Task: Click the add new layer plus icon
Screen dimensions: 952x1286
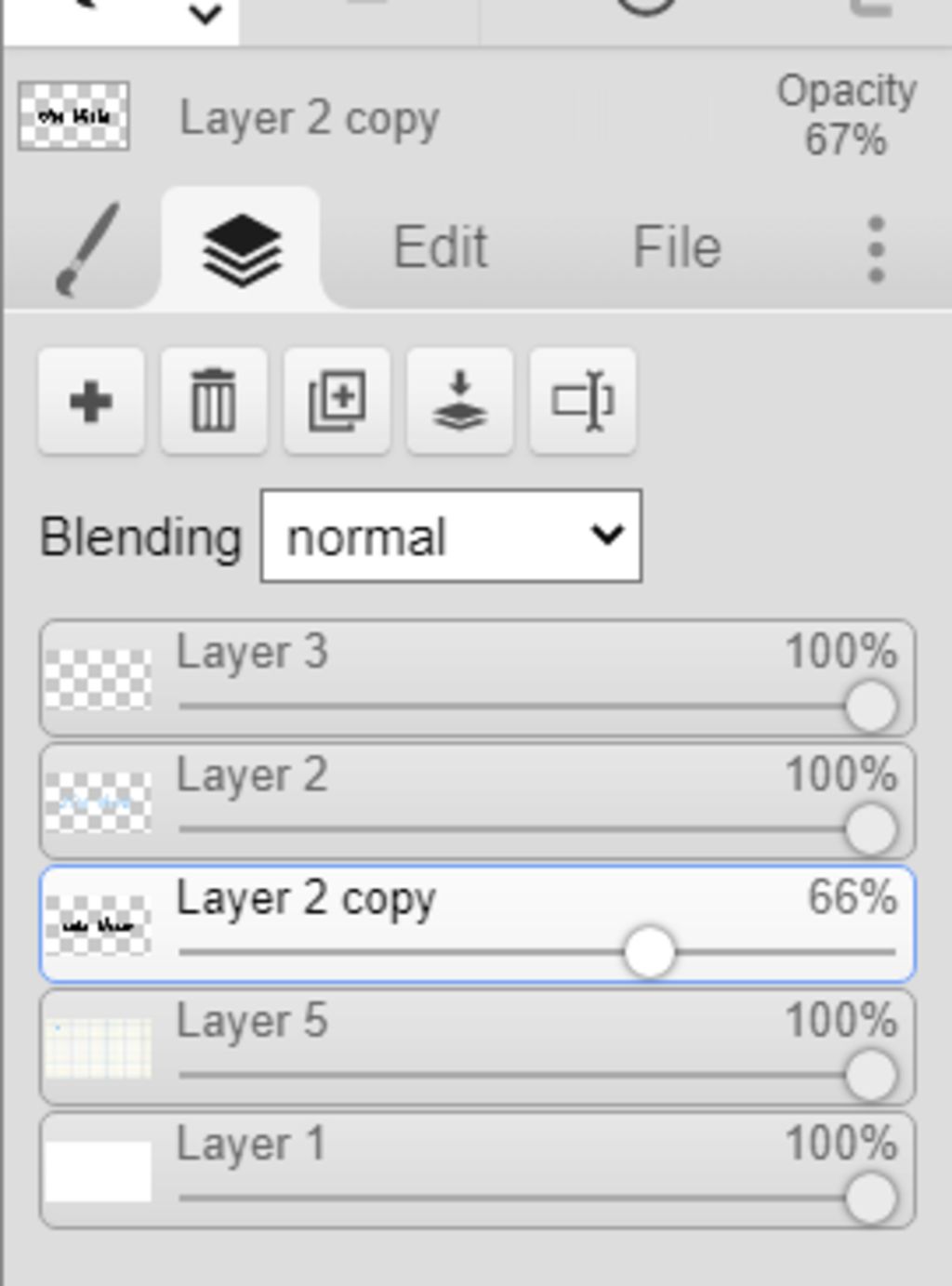Action: [91, 402]
